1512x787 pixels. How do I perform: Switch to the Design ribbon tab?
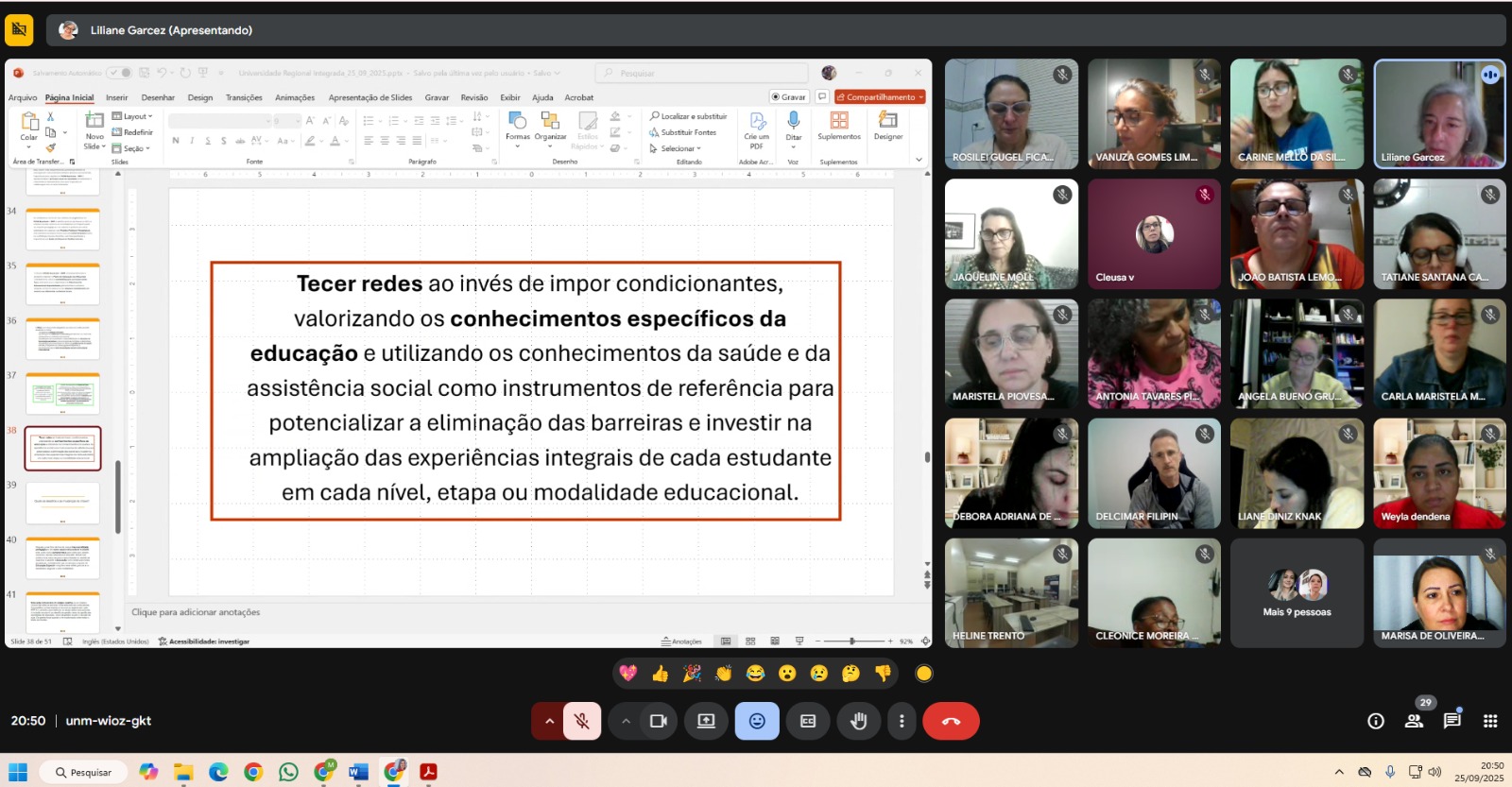click(x=200, y=97)
